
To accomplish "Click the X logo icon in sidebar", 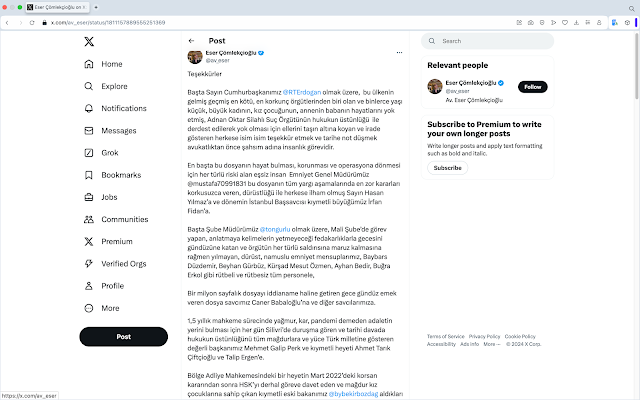I will (89, 41).
